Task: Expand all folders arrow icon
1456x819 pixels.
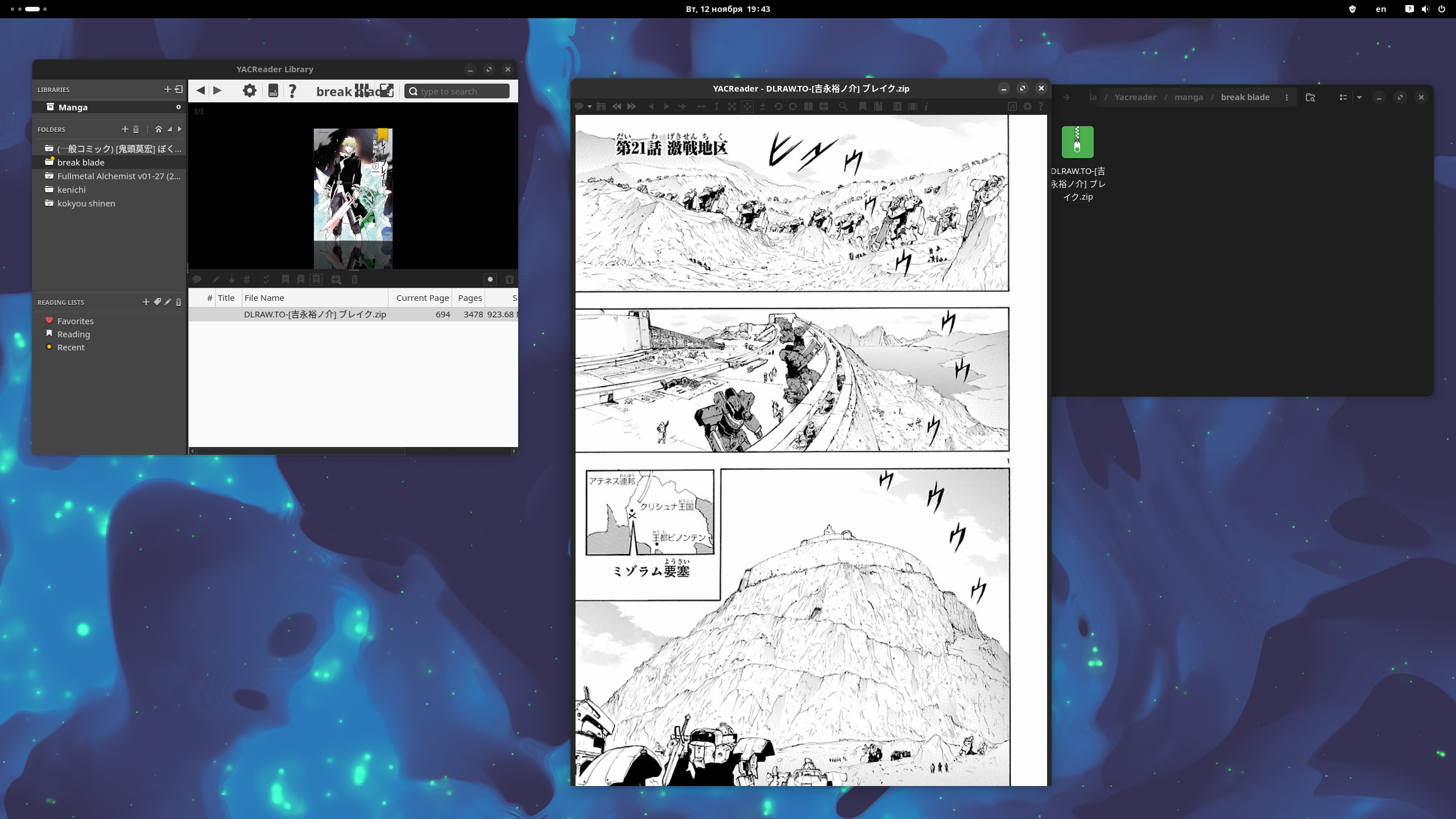Action: (x=180, y=129)
